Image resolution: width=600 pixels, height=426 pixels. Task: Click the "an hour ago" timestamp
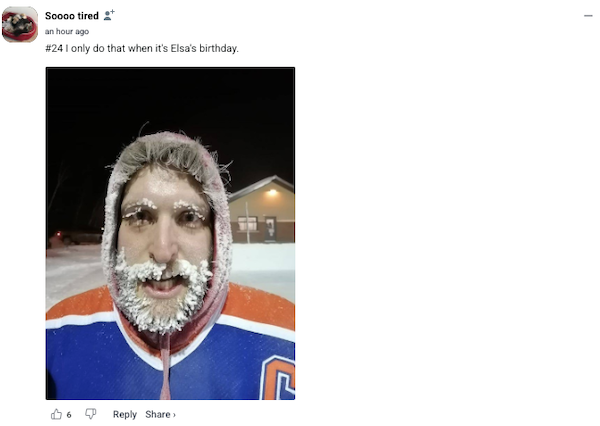point(67,31)
